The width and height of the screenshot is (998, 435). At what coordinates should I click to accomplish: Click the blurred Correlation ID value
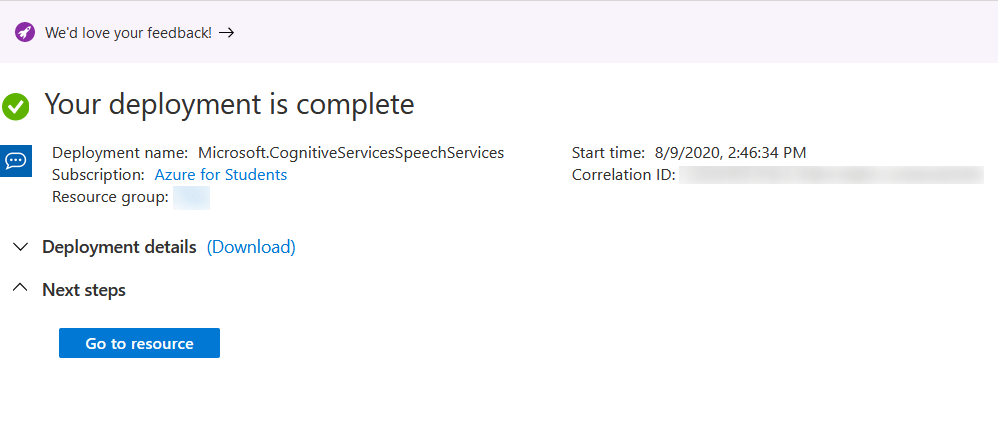pyautogui.click(x=830, y=175)
